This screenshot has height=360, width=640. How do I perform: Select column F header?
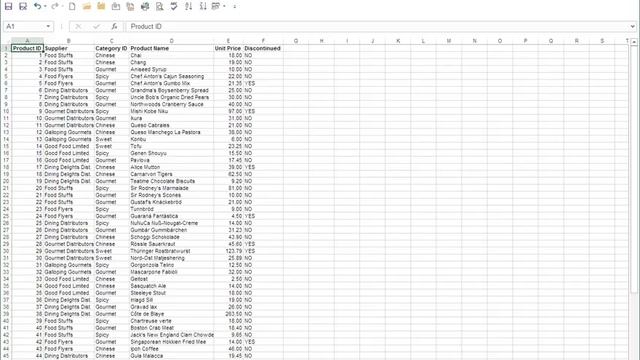click(x=263, y=41)
